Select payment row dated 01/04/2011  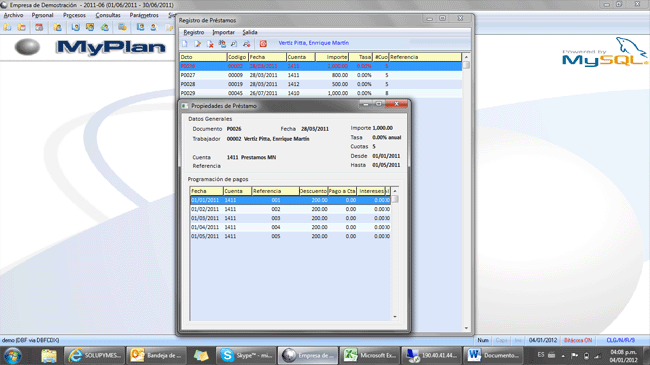point(290,227)
